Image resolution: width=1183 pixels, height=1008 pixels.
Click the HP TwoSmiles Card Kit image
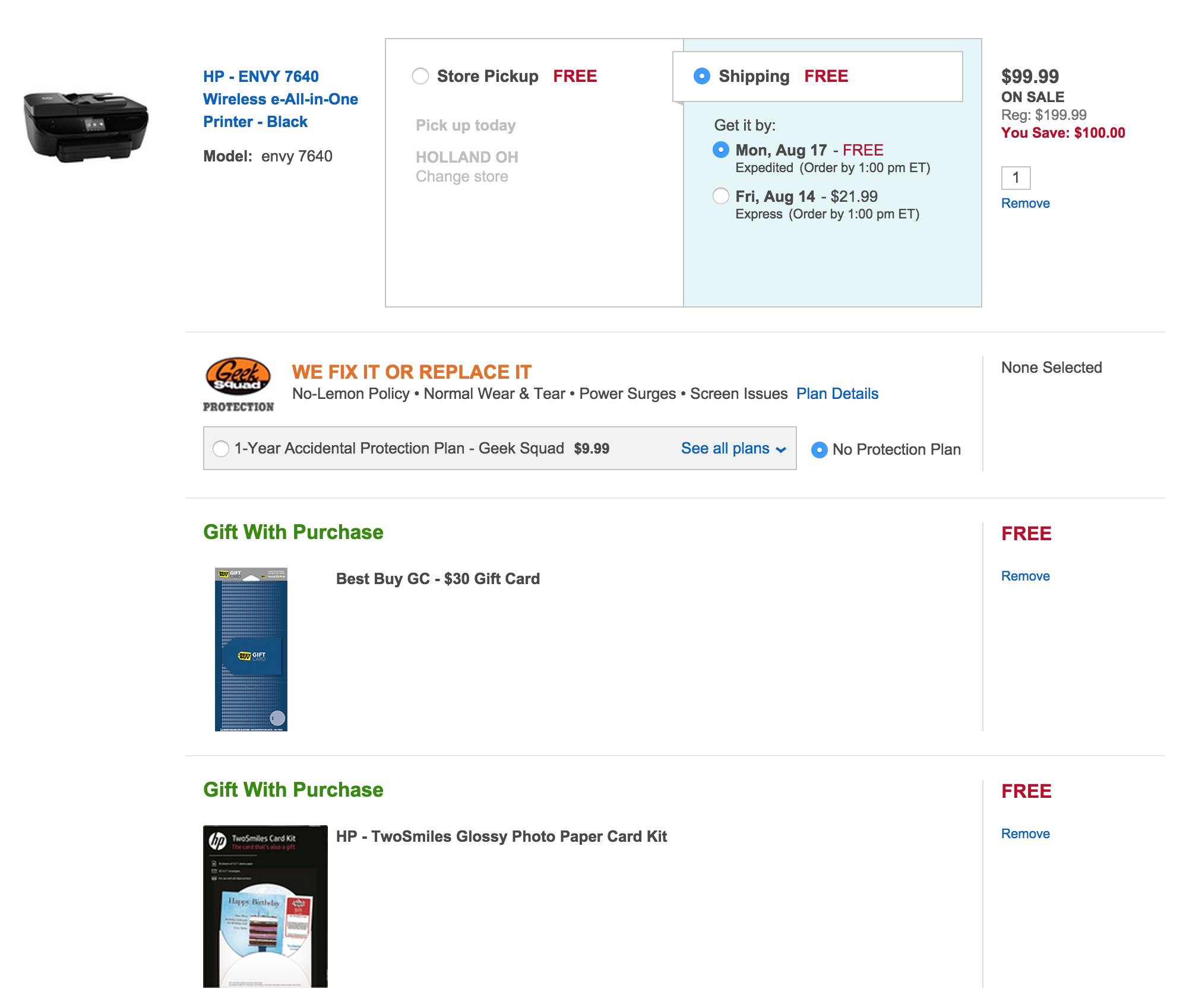(265, 906)
